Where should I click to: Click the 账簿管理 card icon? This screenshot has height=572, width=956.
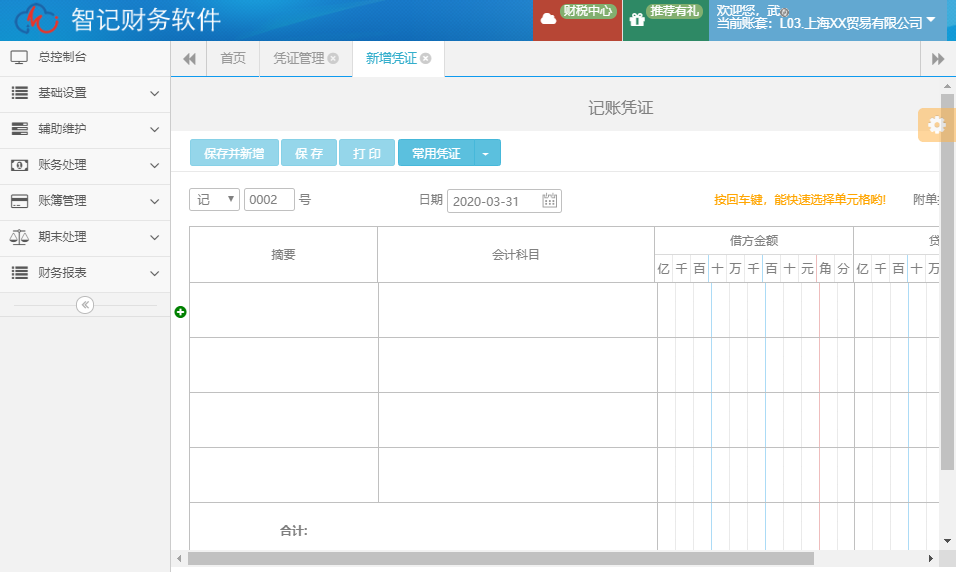click(20, 201)
